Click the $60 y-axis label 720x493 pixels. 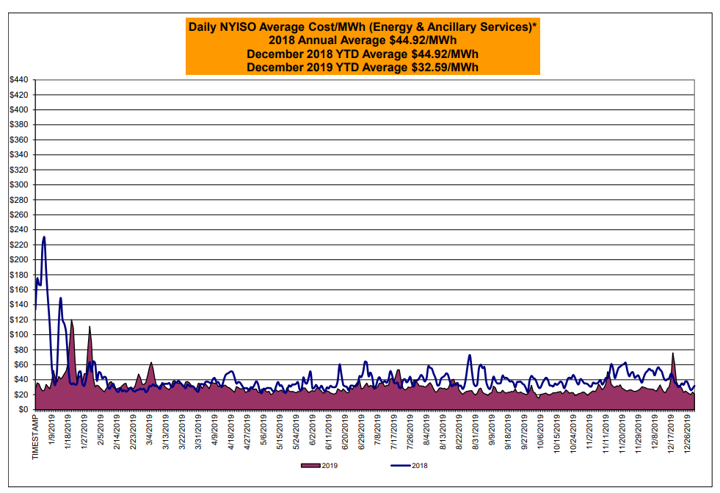21,364
